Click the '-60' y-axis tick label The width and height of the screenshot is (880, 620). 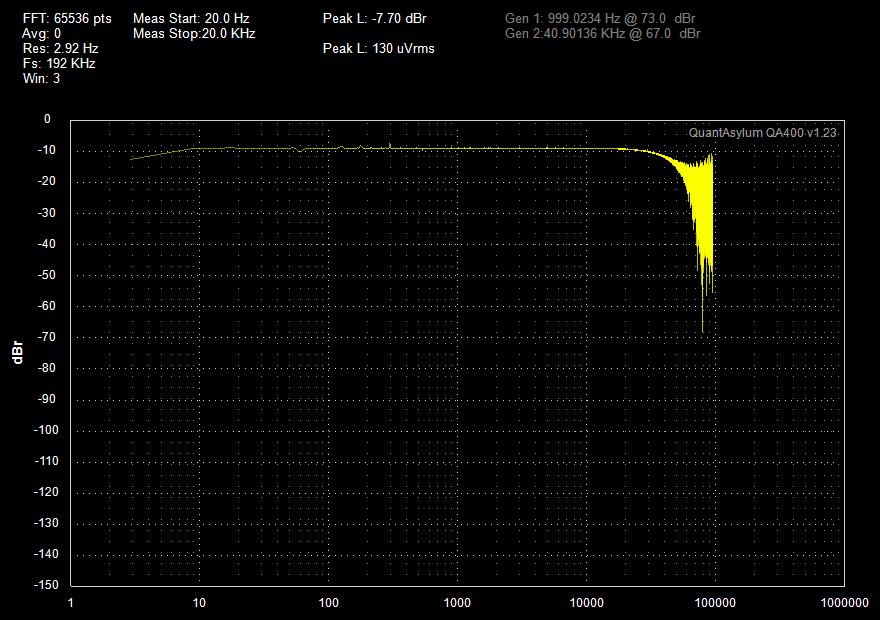tap(47, 306)
